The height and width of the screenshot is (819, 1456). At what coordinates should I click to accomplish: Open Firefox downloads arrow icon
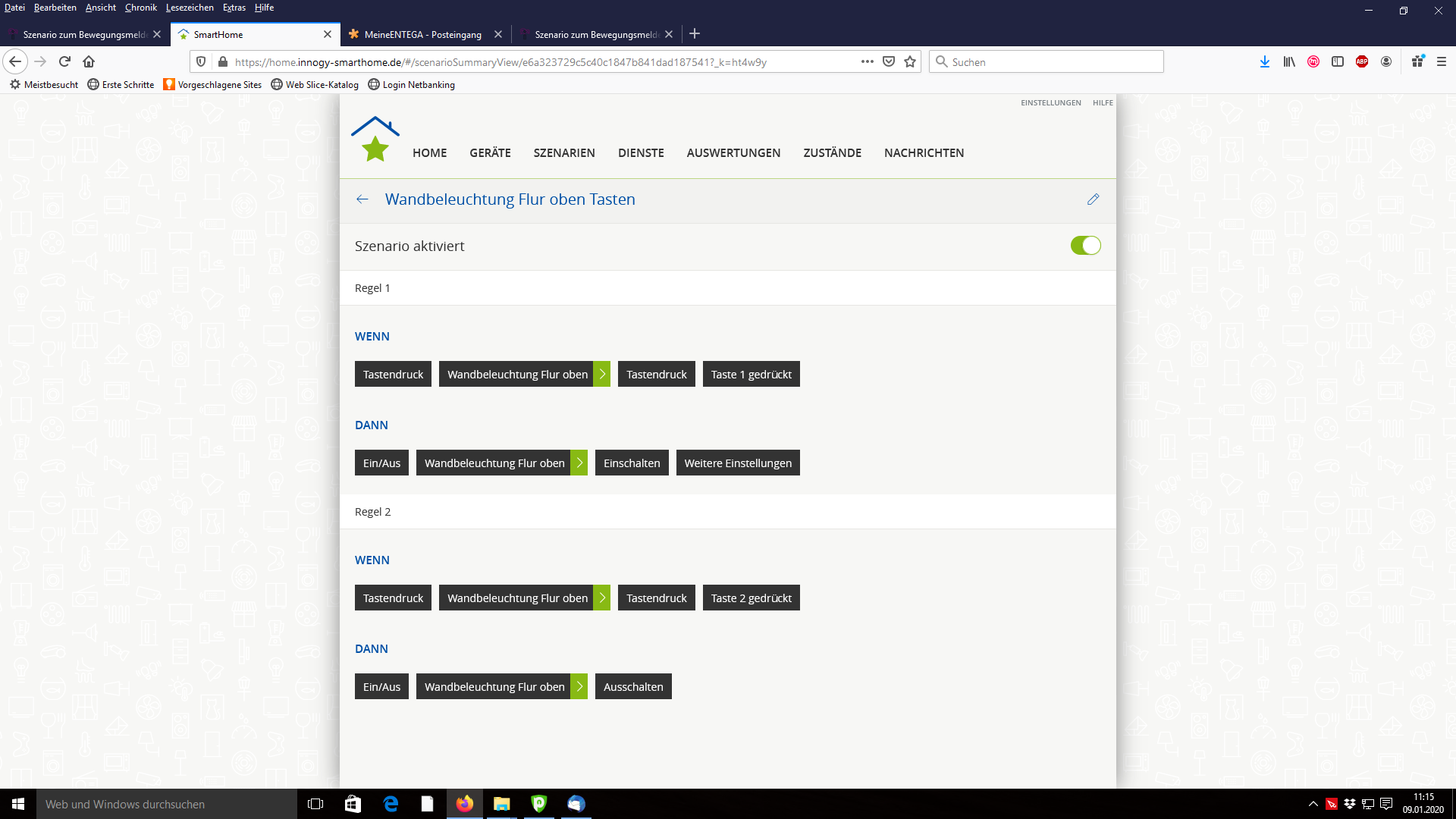1264,61
